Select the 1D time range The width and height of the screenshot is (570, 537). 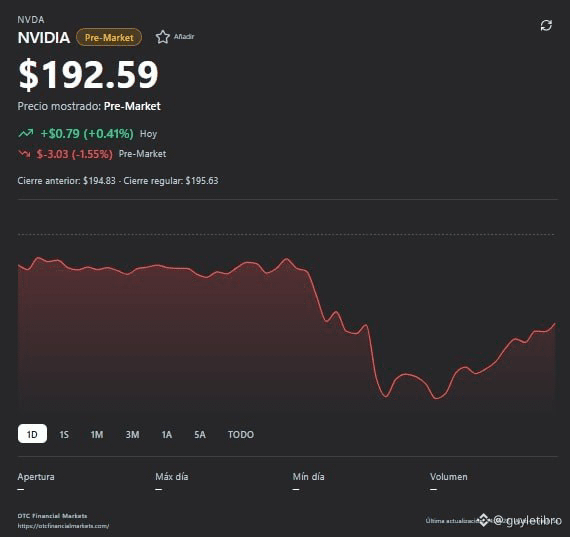32,434
